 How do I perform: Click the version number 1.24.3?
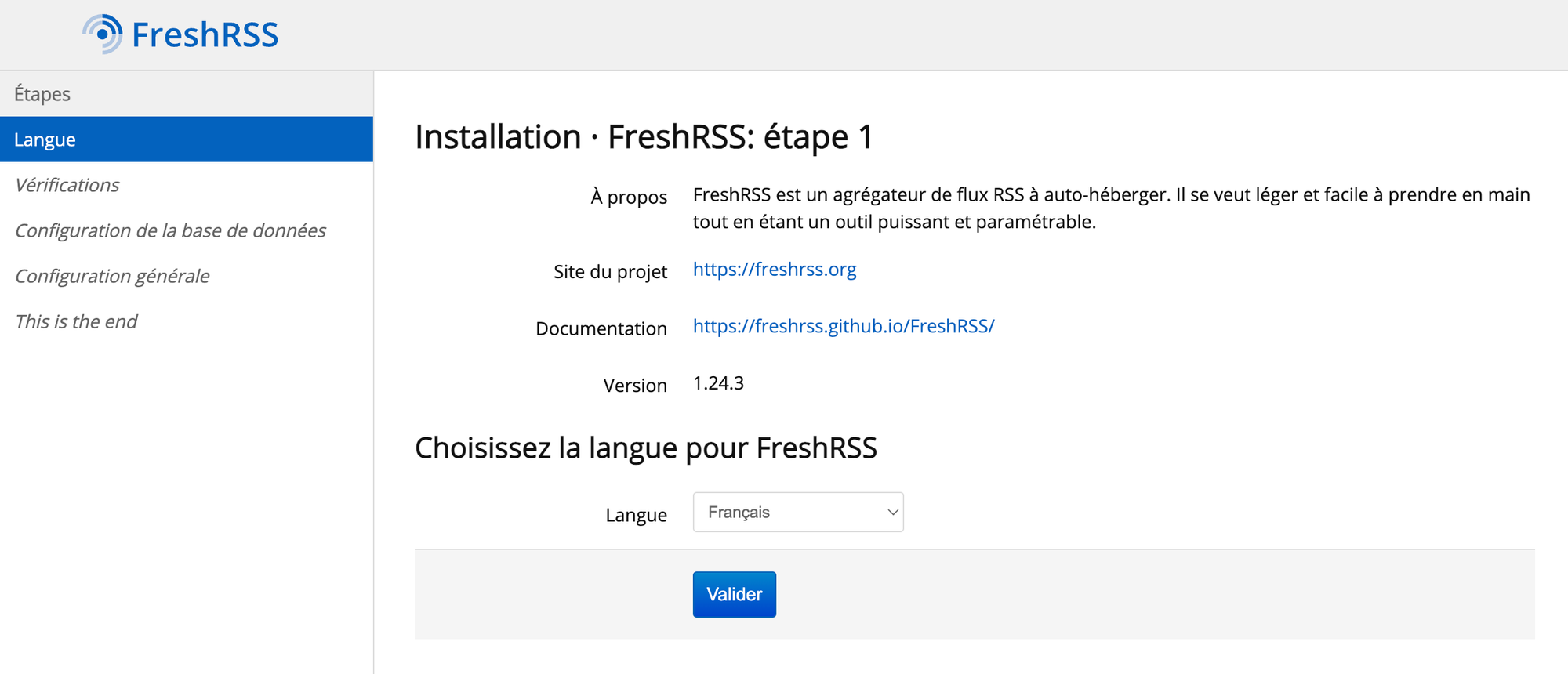click(718, 383)
